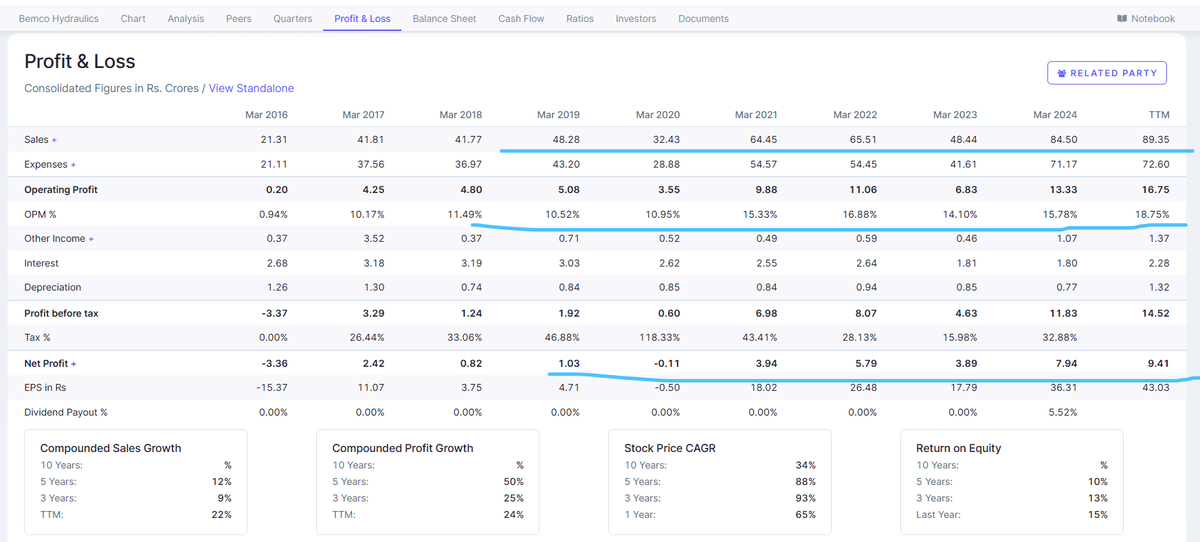Click the TTM column header

1160,115
